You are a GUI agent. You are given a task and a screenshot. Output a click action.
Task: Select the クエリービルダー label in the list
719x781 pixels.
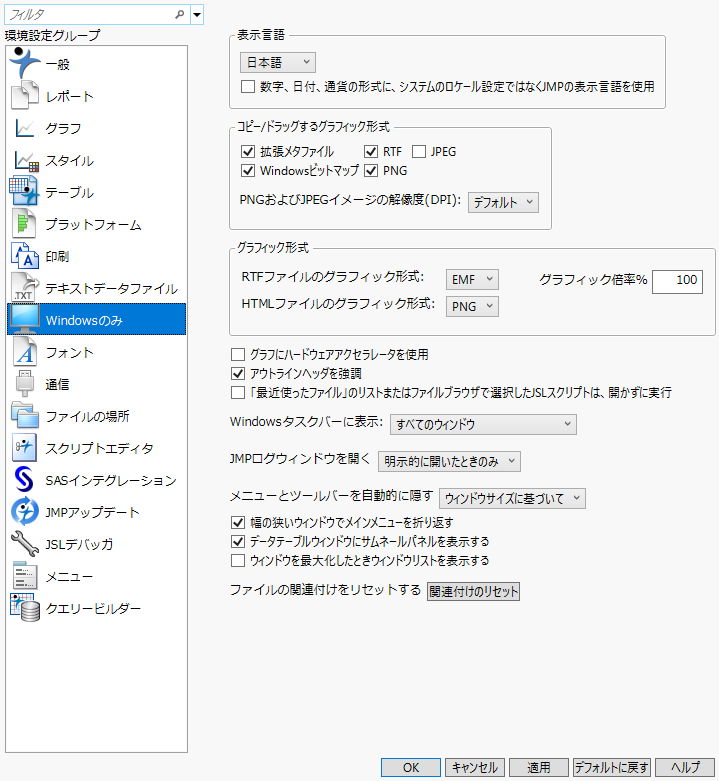coord(93,608)
